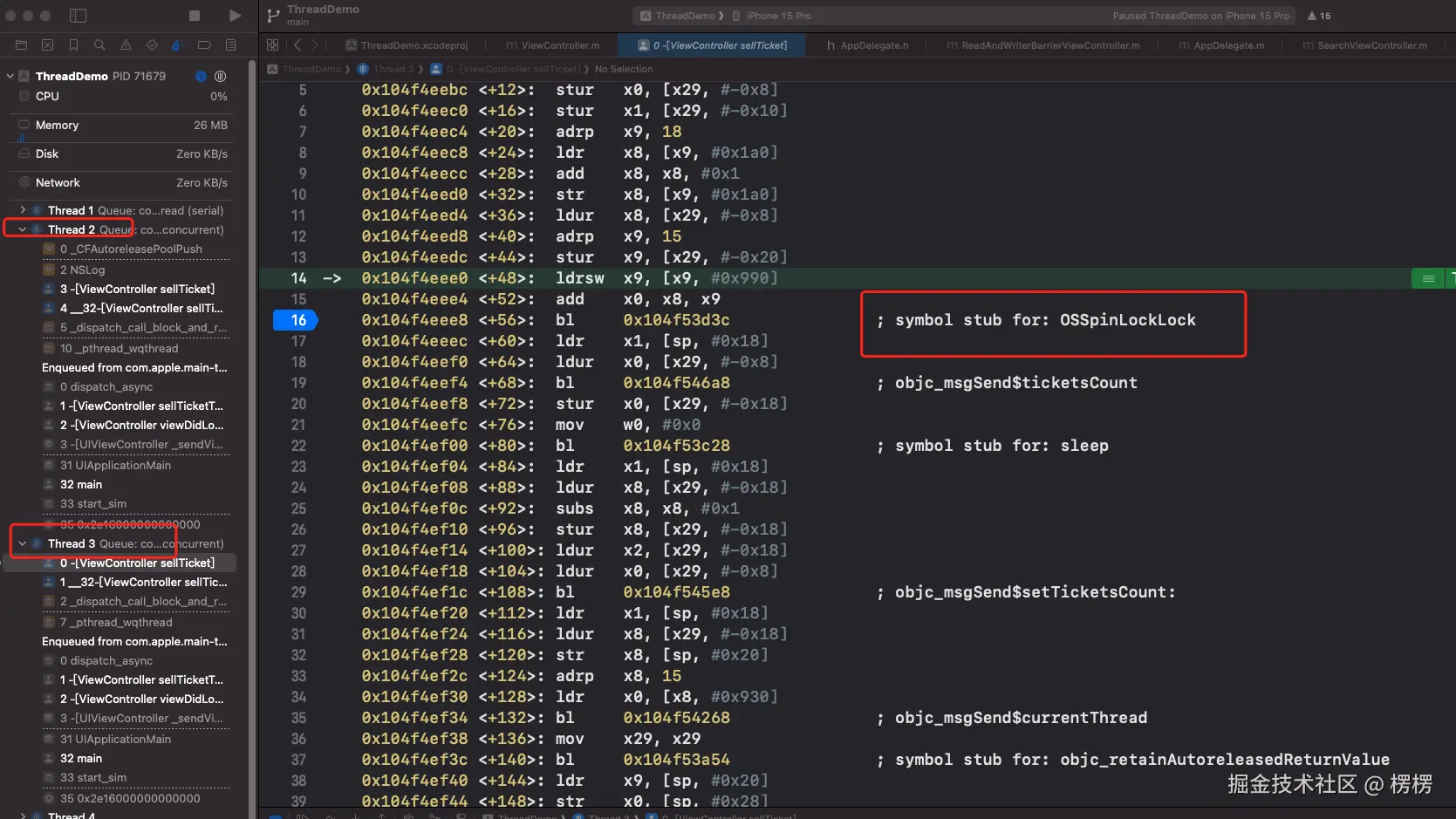Switch to AppDelegate.m tab
1456x819 pixels.
point(1221,45)
